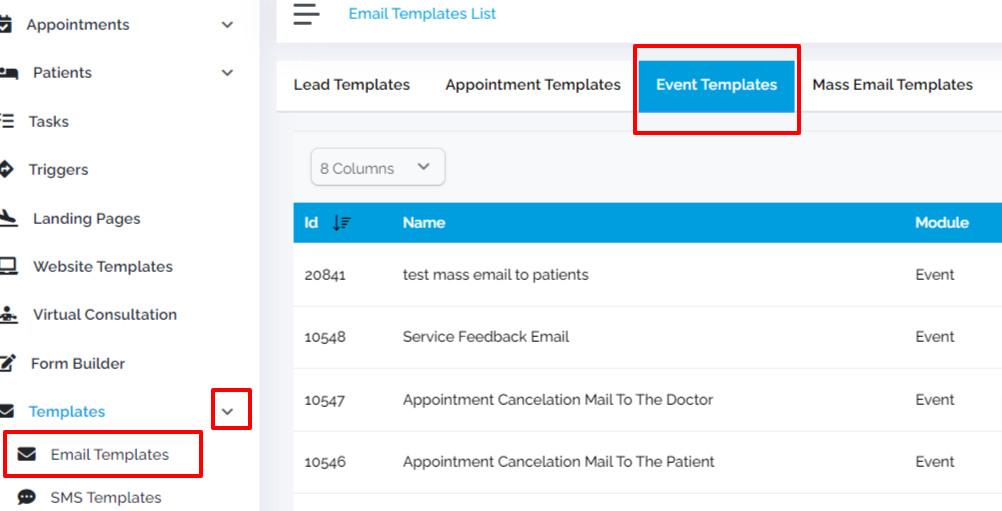This screenshot has width=1002, height=511.
Task: Switch to the Lead Templates tab
Action: [351, 85]
